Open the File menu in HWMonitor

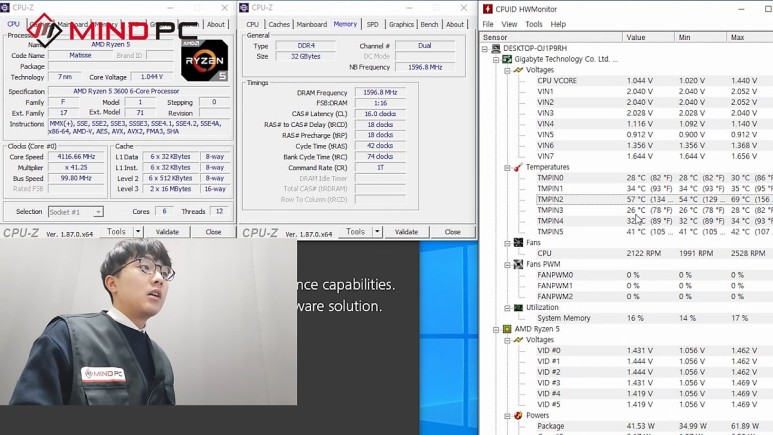pos(488,24)
